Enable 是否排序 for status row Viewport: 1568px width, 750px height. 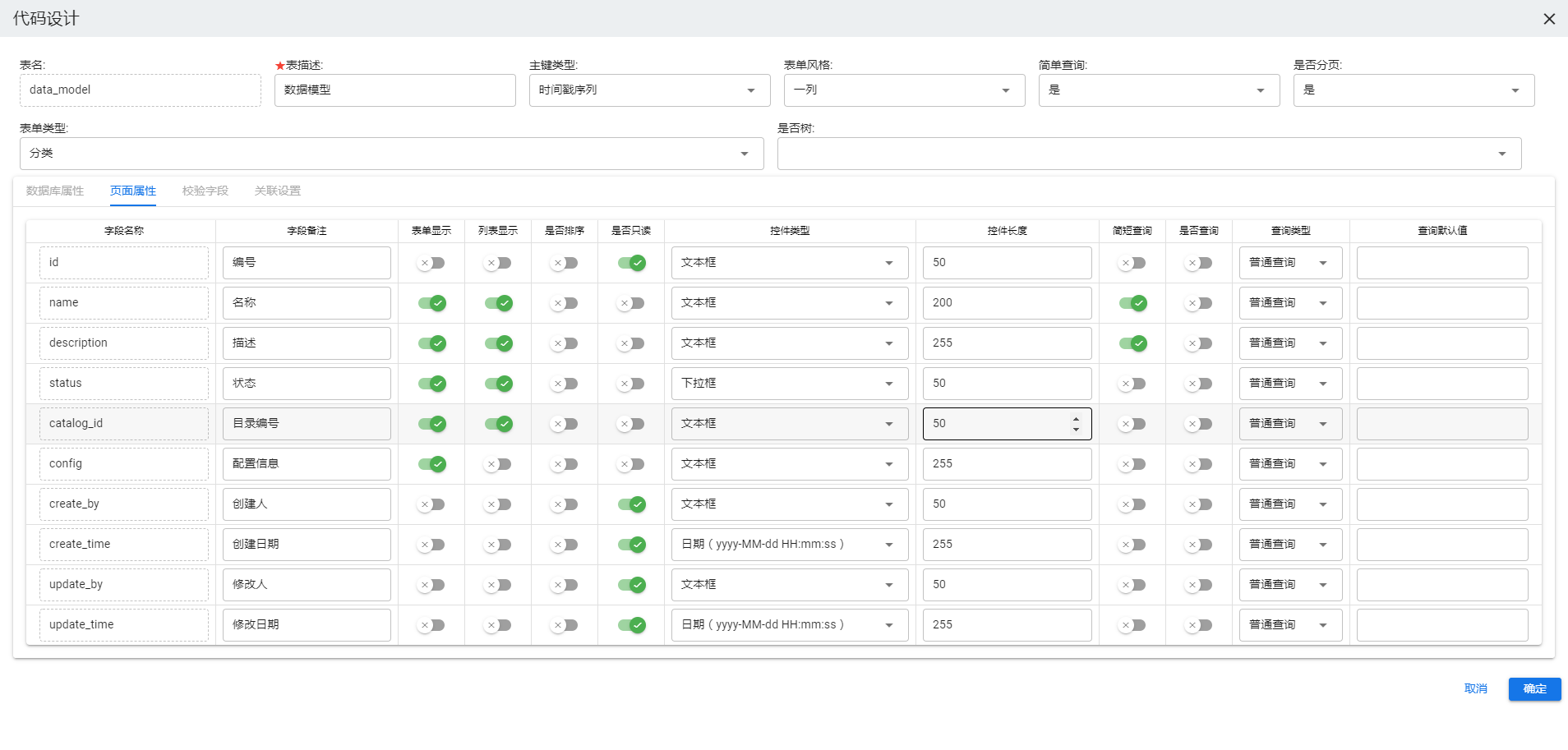pyautogui.click(x=565, y=384)
